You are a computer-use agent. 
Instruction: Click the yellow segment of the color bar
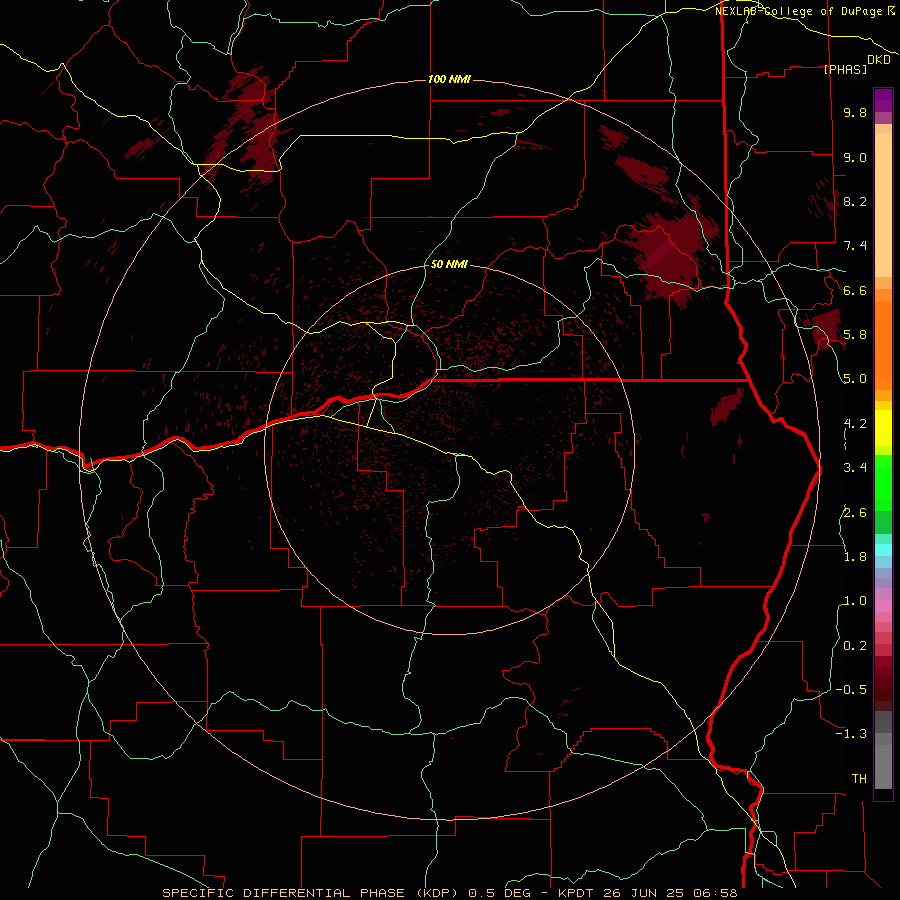click(x=883, y=427)
